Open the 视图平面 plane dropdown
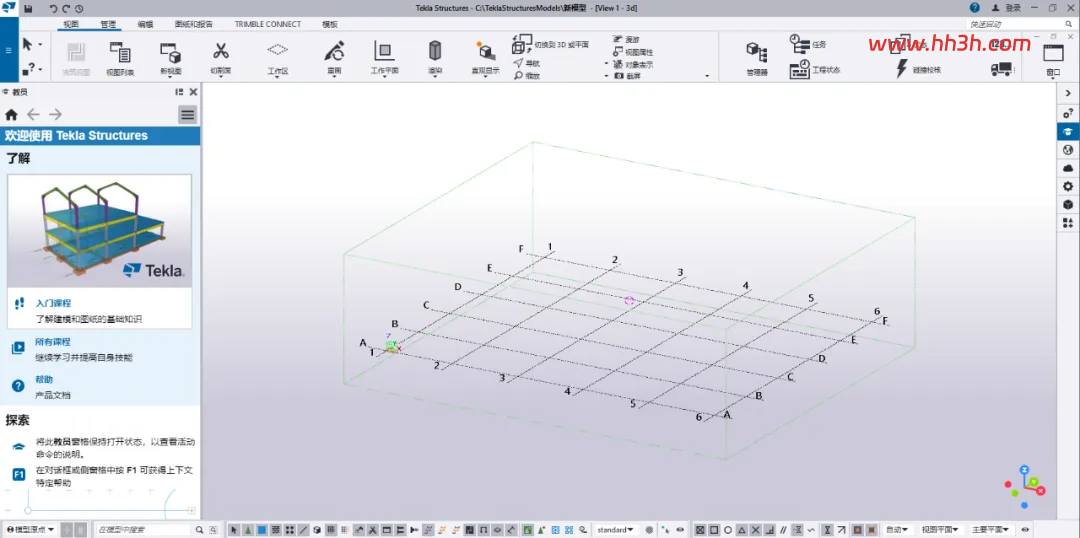Image resolution: width=1080 pixels, height=538 pixels. (x=940, y=530)
